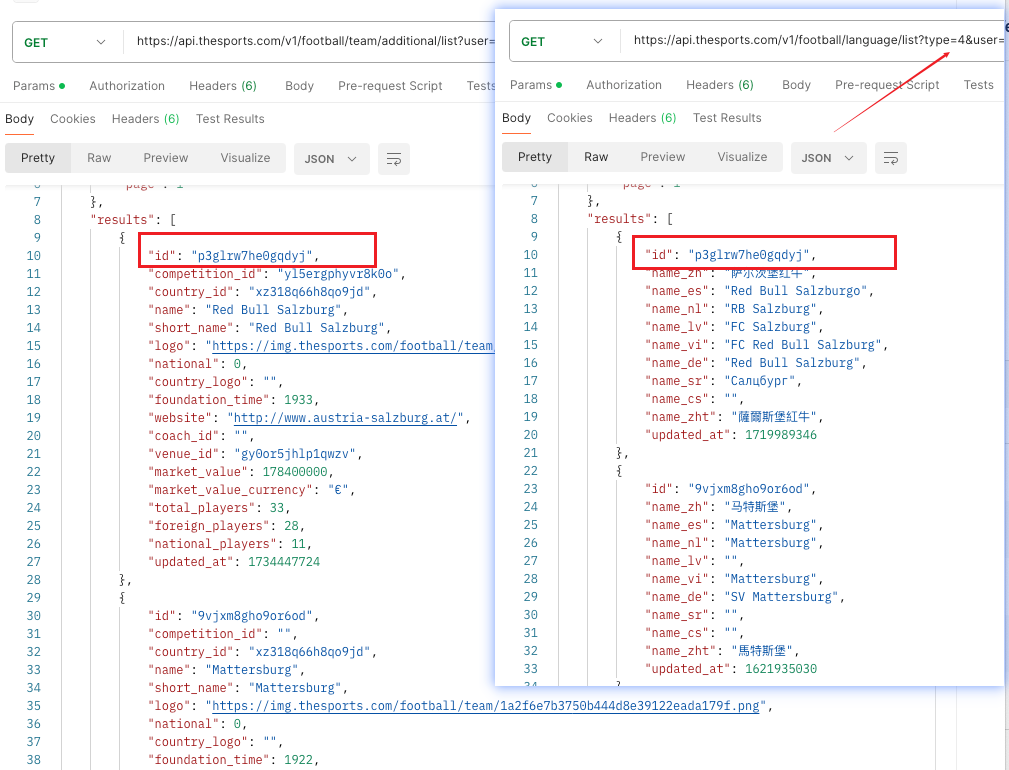This screenshot has width=1009, height=770.
Task: Click short_name value "Mattersburg" in left window
Action: click(295, 688)
